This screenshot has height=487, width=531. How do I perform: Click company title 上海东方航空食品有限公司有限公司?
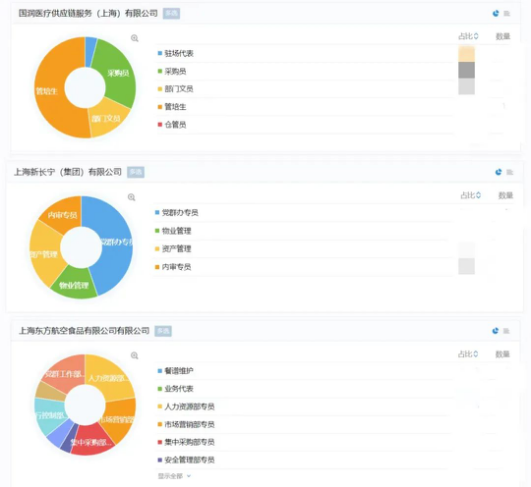[84, 331]
